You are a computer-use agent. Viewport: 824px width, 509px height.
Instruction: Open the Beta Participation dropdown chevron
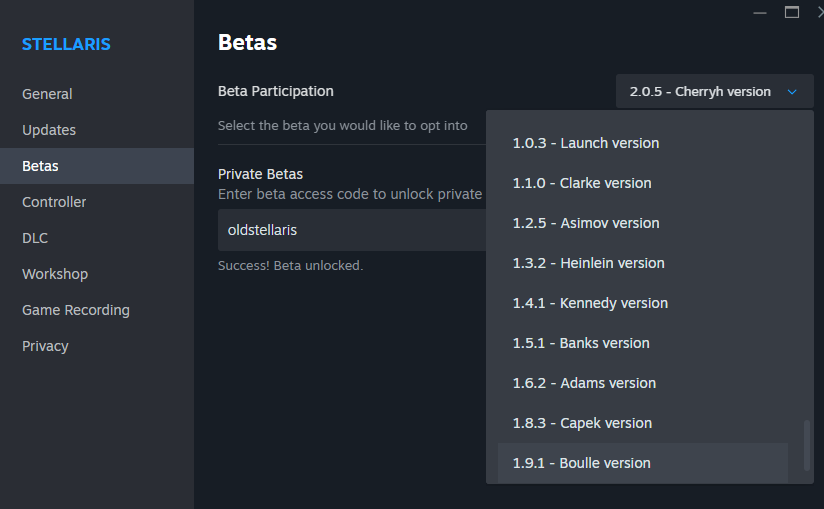792,92
